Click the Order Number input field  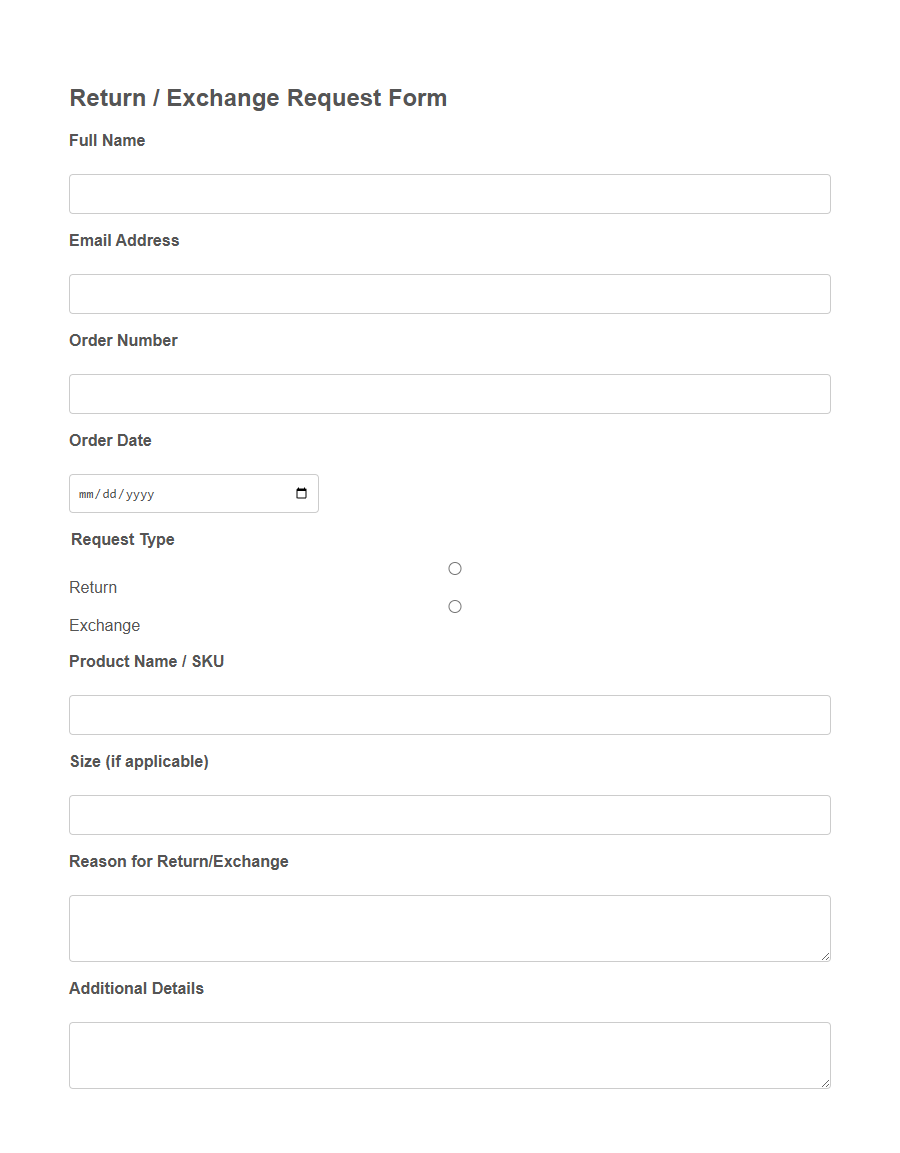point(449,393)
